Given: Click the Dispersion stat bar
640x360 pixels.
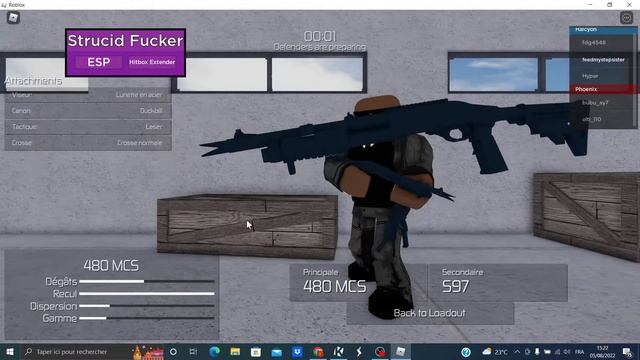Looking at the screenshot, I should [x=147, y=306].
